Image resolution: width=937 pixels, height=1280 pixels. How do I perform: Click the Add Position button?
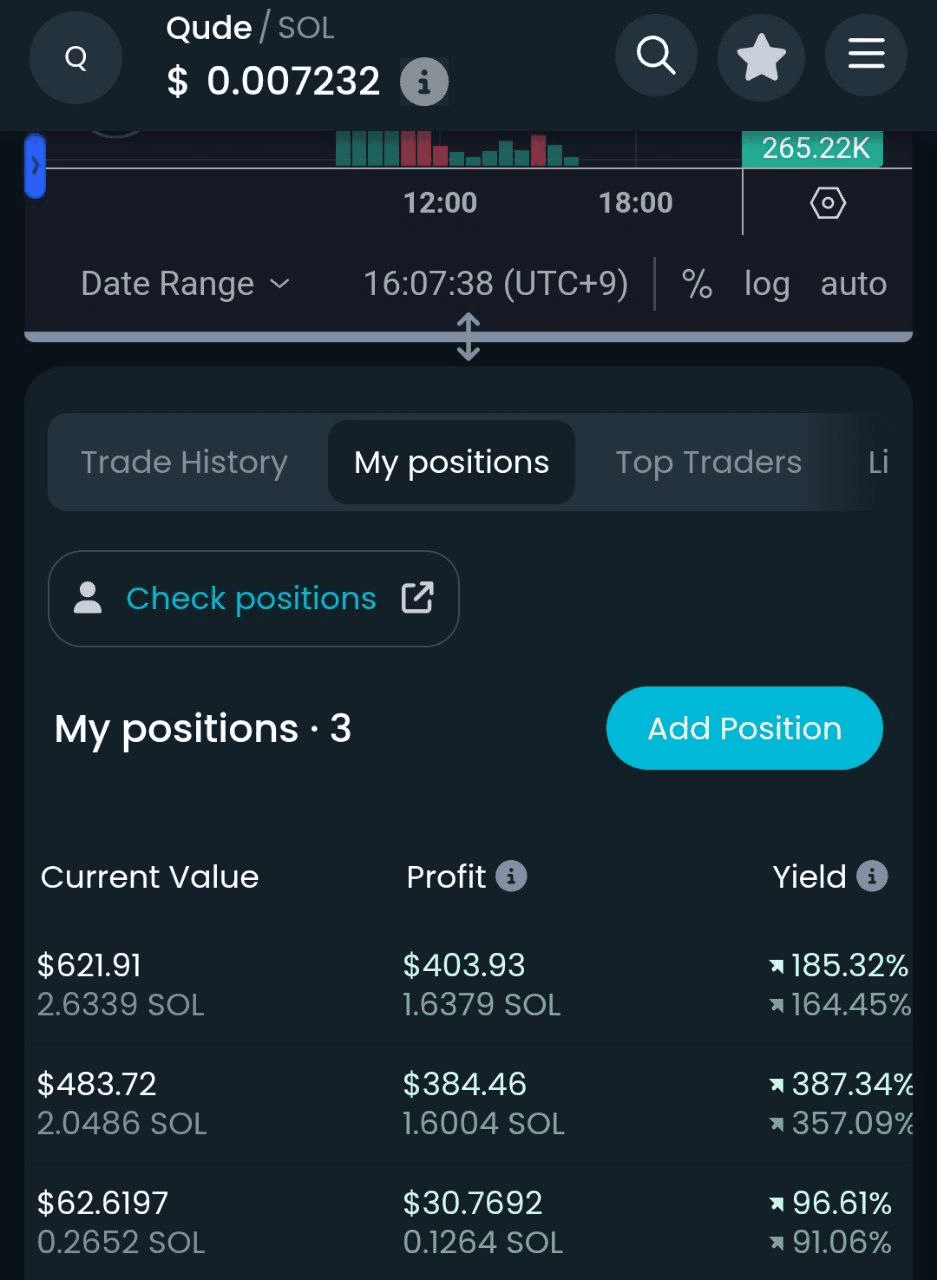point(744,728)
